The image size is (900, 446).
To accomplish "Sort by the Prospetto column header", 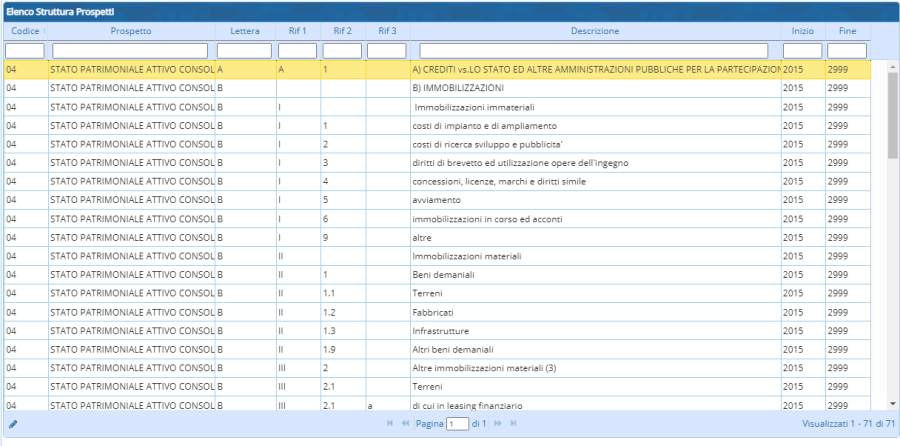I will click(131, 31).
